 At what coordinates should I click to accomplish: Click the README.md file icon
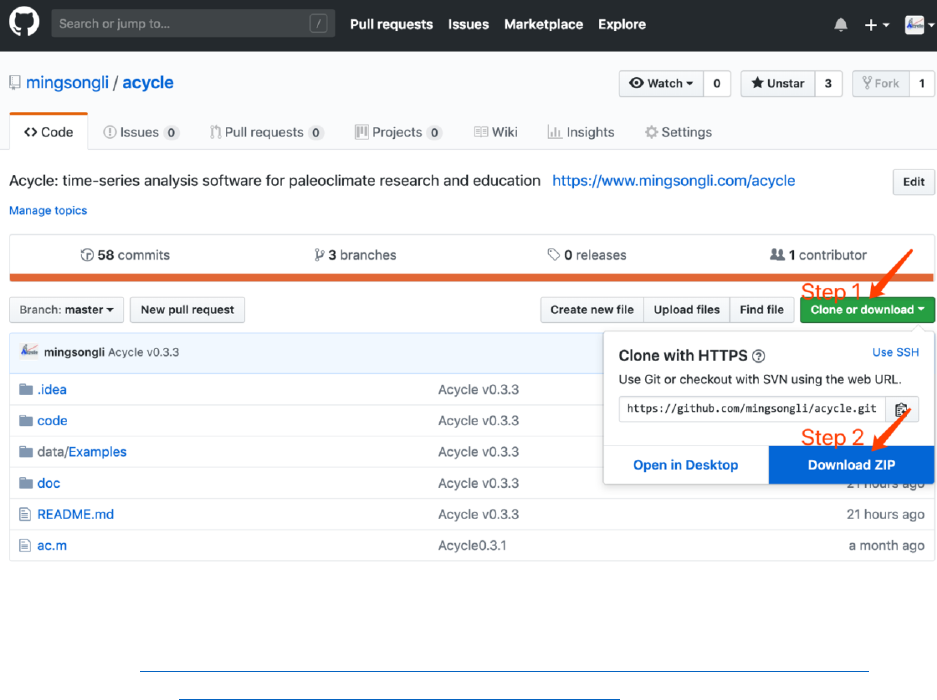click(x=26, y=515)
